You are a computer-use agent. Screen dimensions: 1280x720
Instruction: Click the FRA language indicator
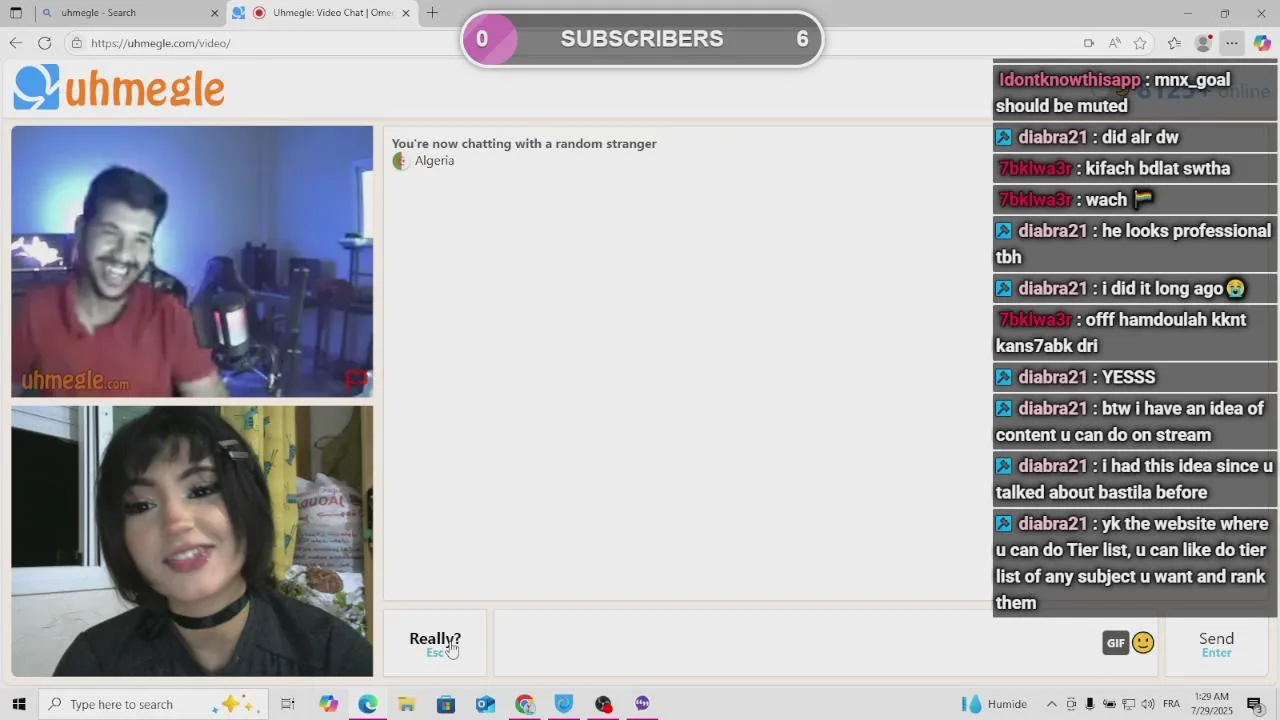(x=1171, y=704)
